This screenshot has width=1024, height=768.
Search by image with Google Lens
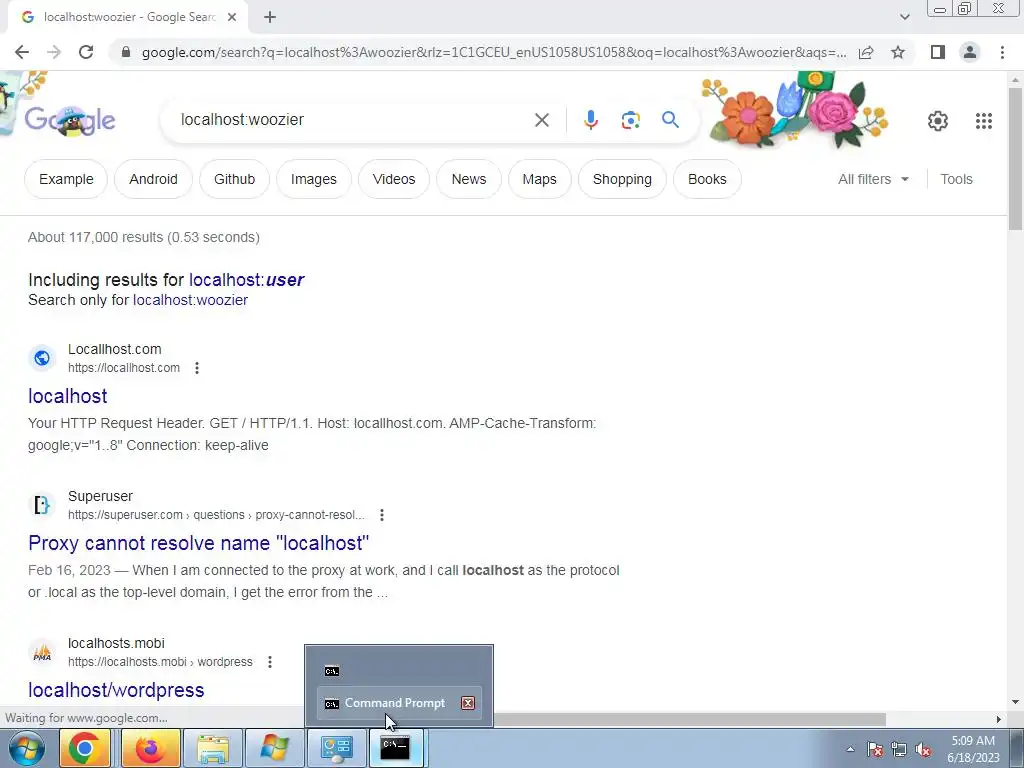point(630,120)
